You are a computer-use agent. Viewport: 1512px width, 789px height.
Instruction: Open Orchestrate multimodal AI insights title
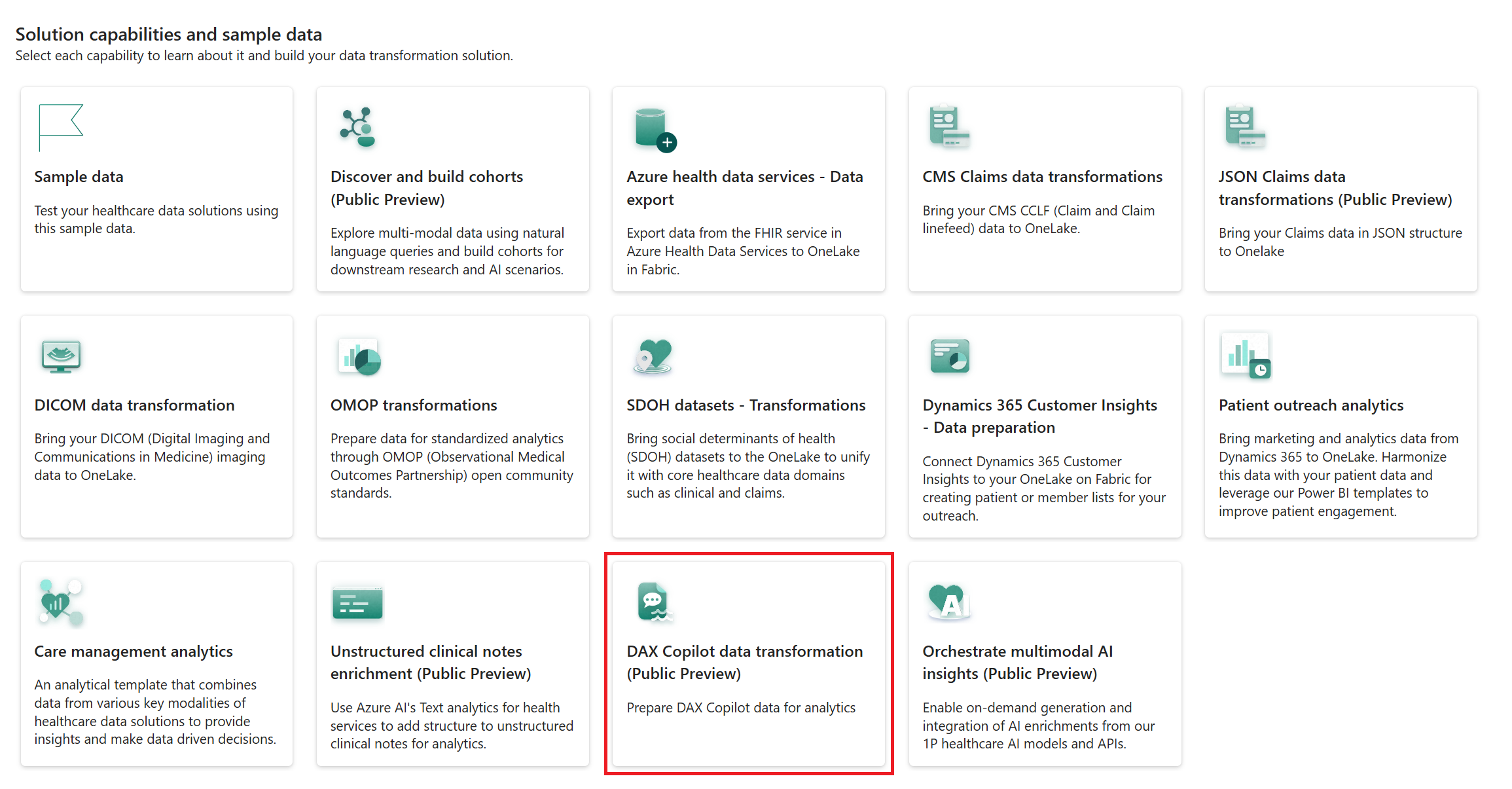click(1018, 663)
